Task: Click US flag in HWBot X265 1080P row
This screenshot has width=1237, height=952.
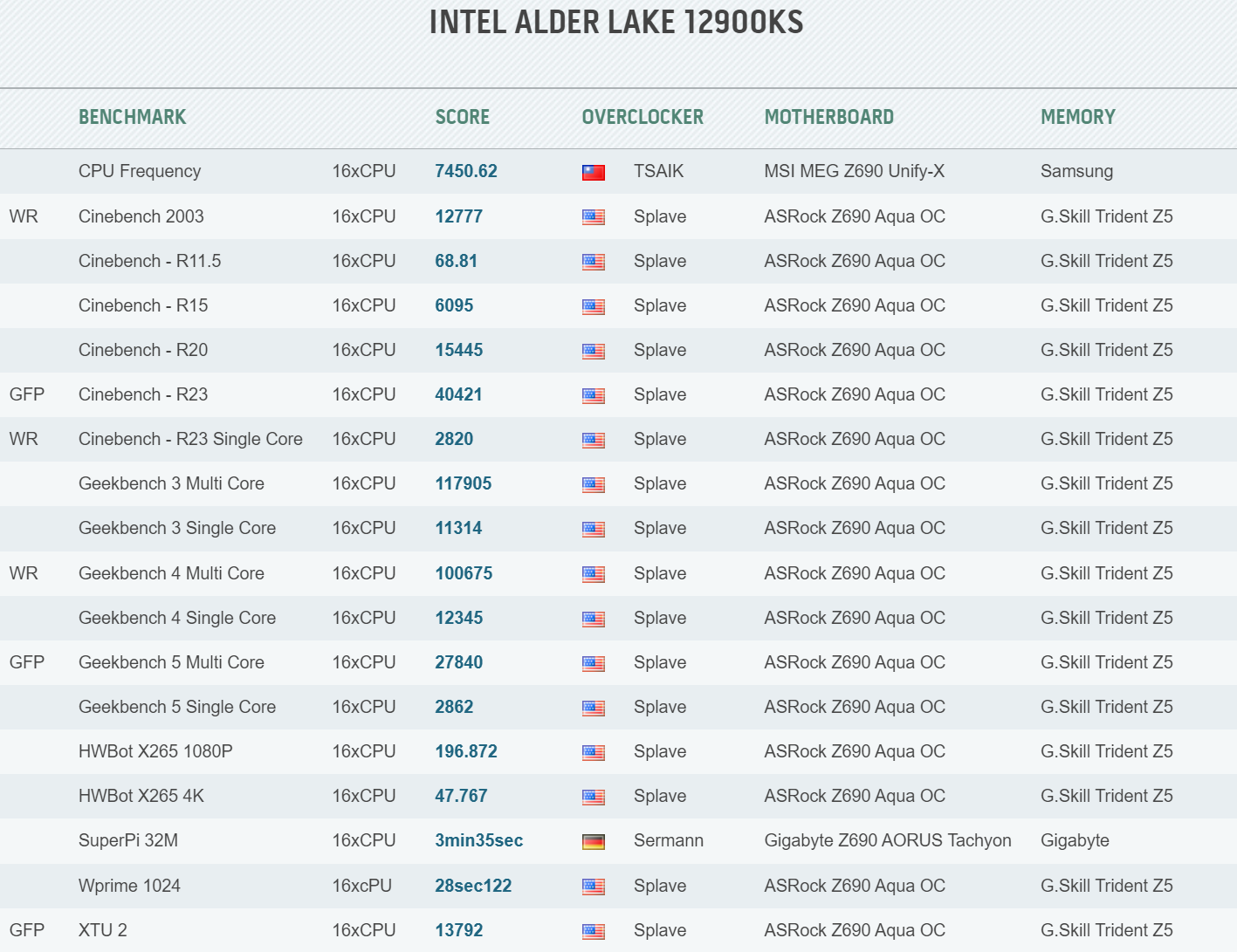Action: click(594, 752)
